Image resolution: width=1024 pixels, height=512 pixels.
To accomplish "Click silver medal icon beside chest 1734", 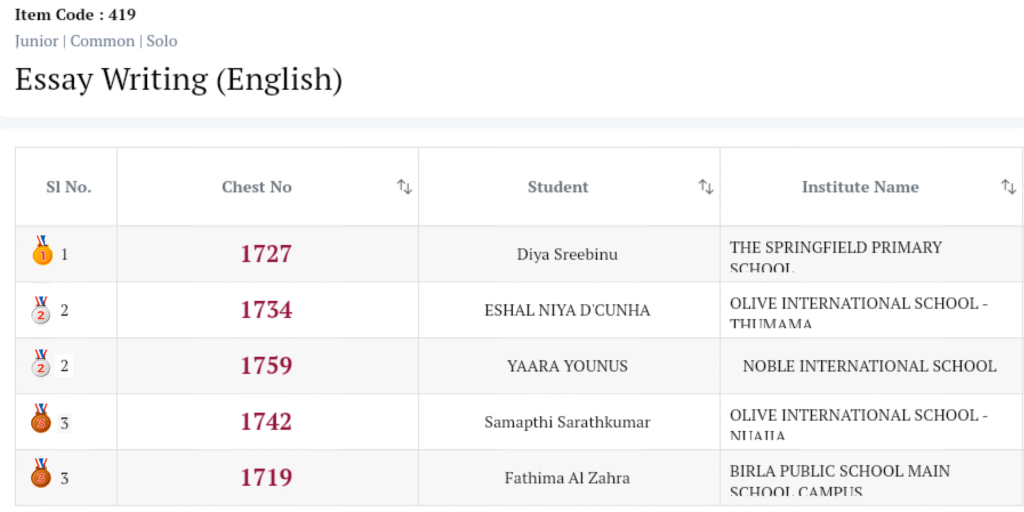I will click(x=41, y=308).
